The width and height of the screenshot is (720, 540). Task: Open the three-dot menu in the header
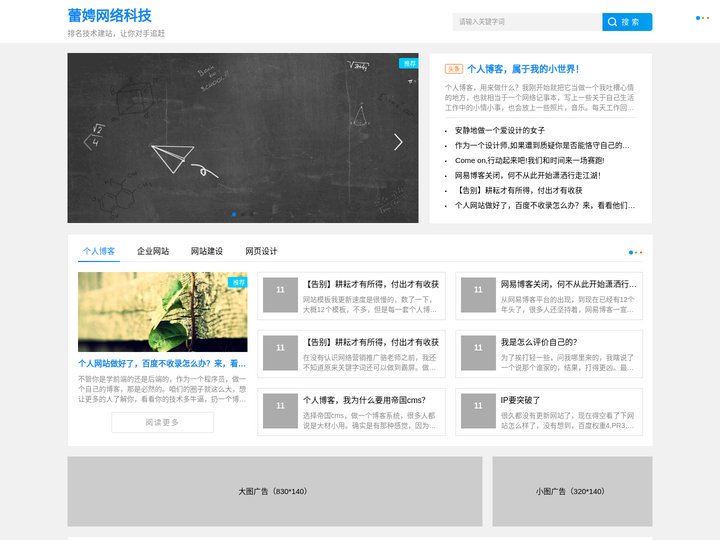[702, 18]
